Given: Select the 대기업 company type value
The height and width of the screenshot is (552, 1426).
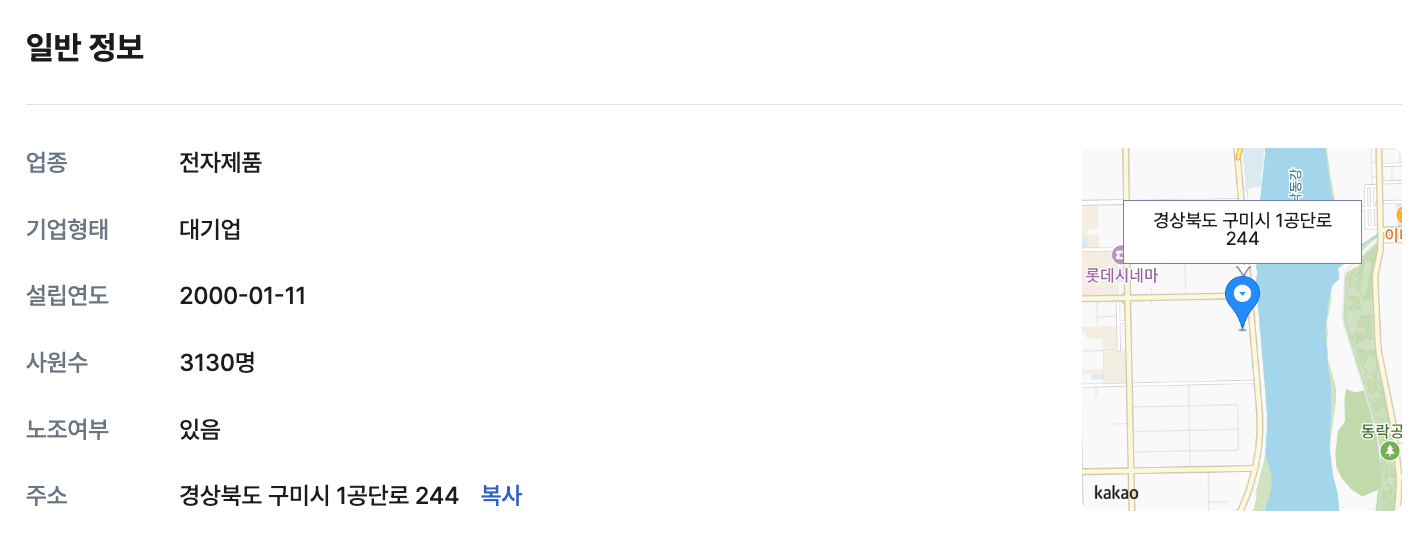Looking at the screenshot, I should pyautogui.click(x=210, y=230).
